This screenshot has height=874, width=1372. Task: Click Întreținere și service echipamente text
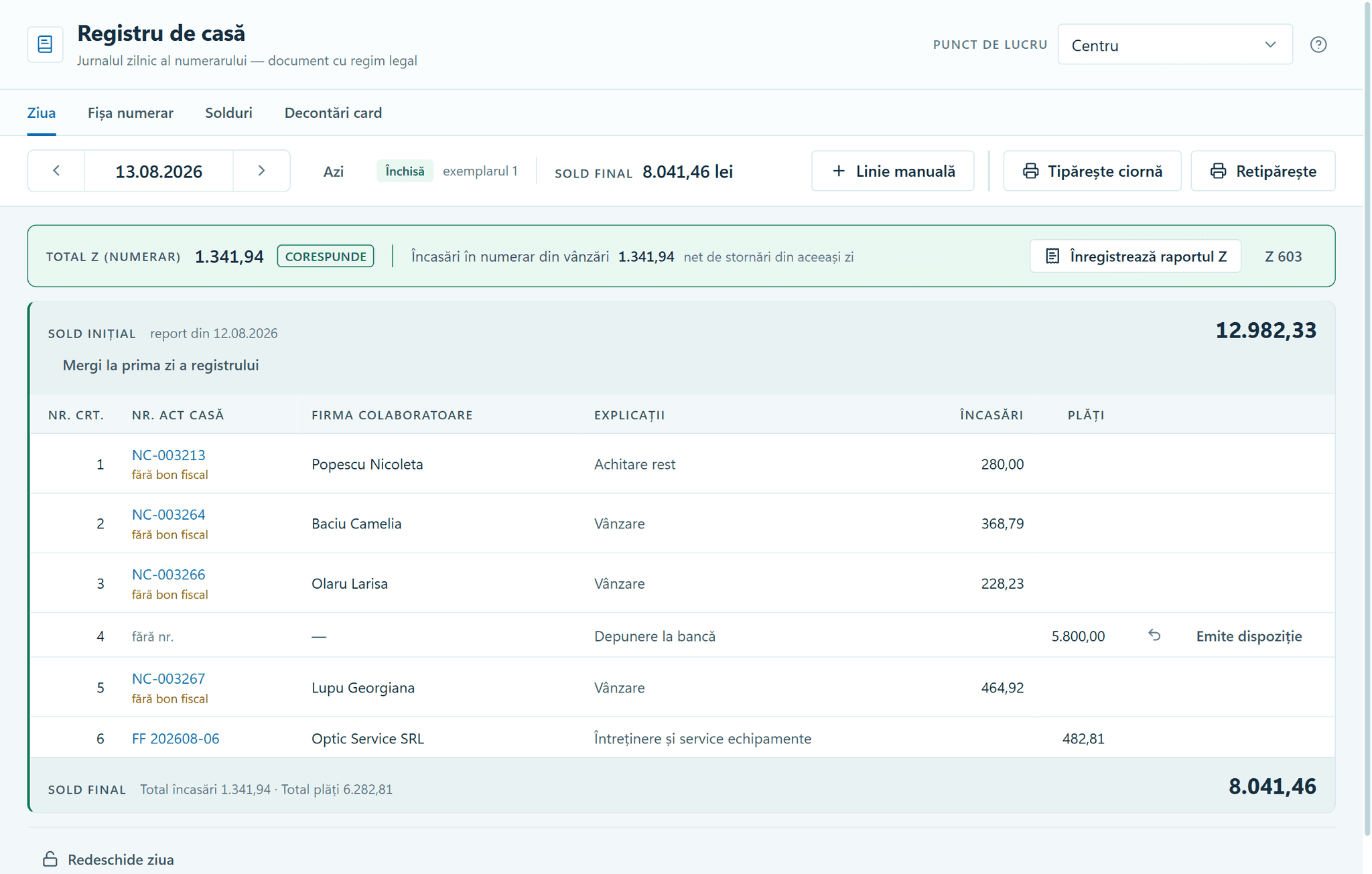pyautogui.click(x=703, y=739)
